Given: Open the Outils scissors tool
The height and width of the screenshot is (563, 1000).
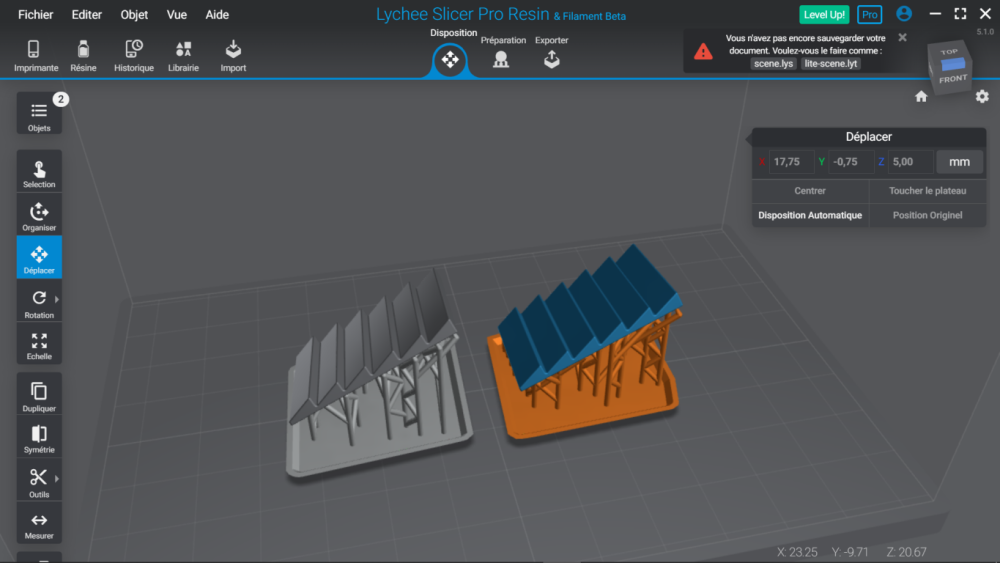Looking at the screenshot, I should (39, 481).
